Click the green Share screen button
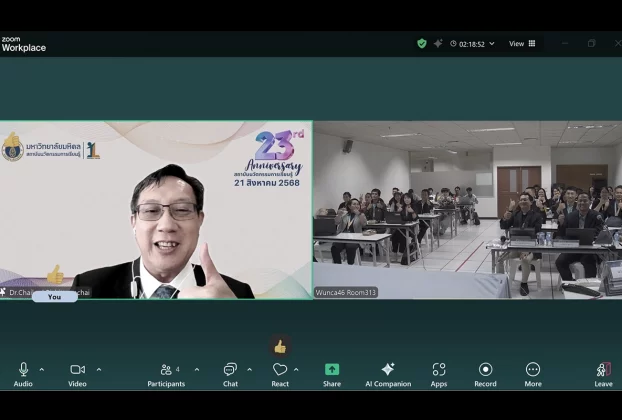622x420 pixels. click(332, 374)
